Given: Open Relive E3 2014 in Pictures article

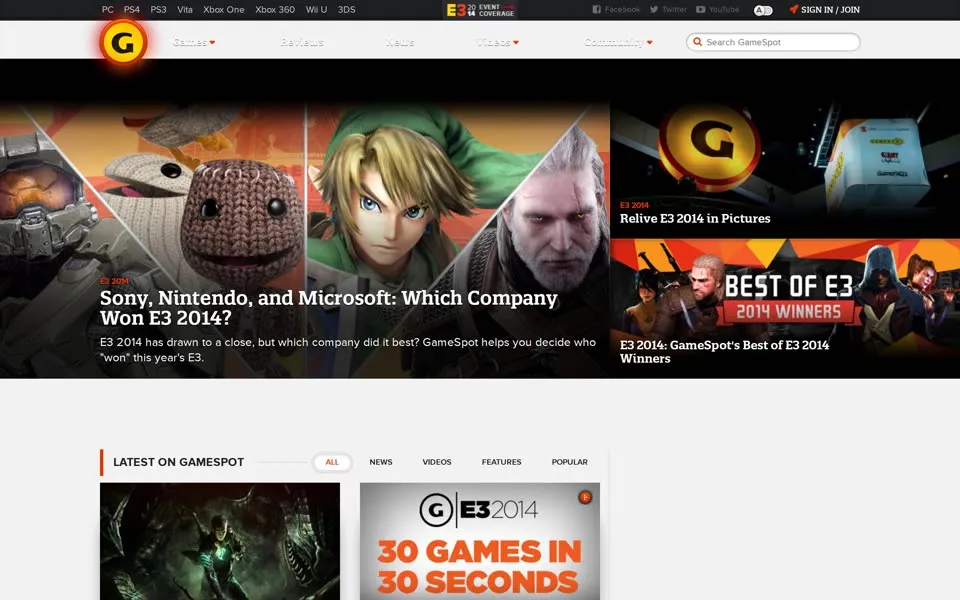Looking at the screenshot, I should [x=695, y=219].
